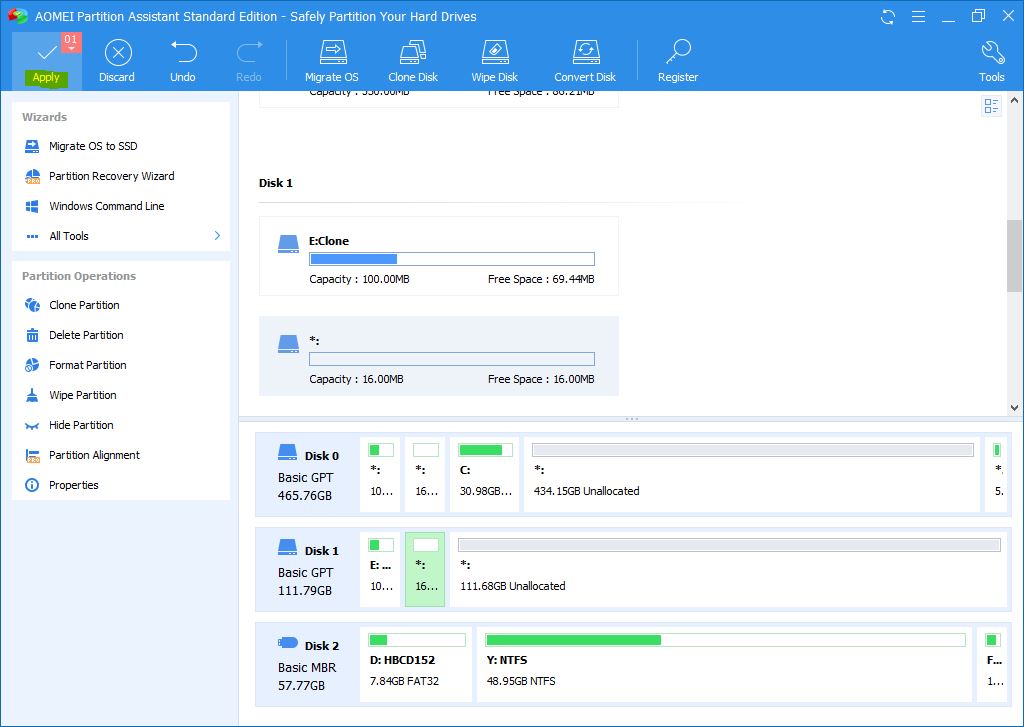Discard pending changes in toolbar
Image resolution: width=1024 pixels, height=727 pixels.
coord(117,61)
